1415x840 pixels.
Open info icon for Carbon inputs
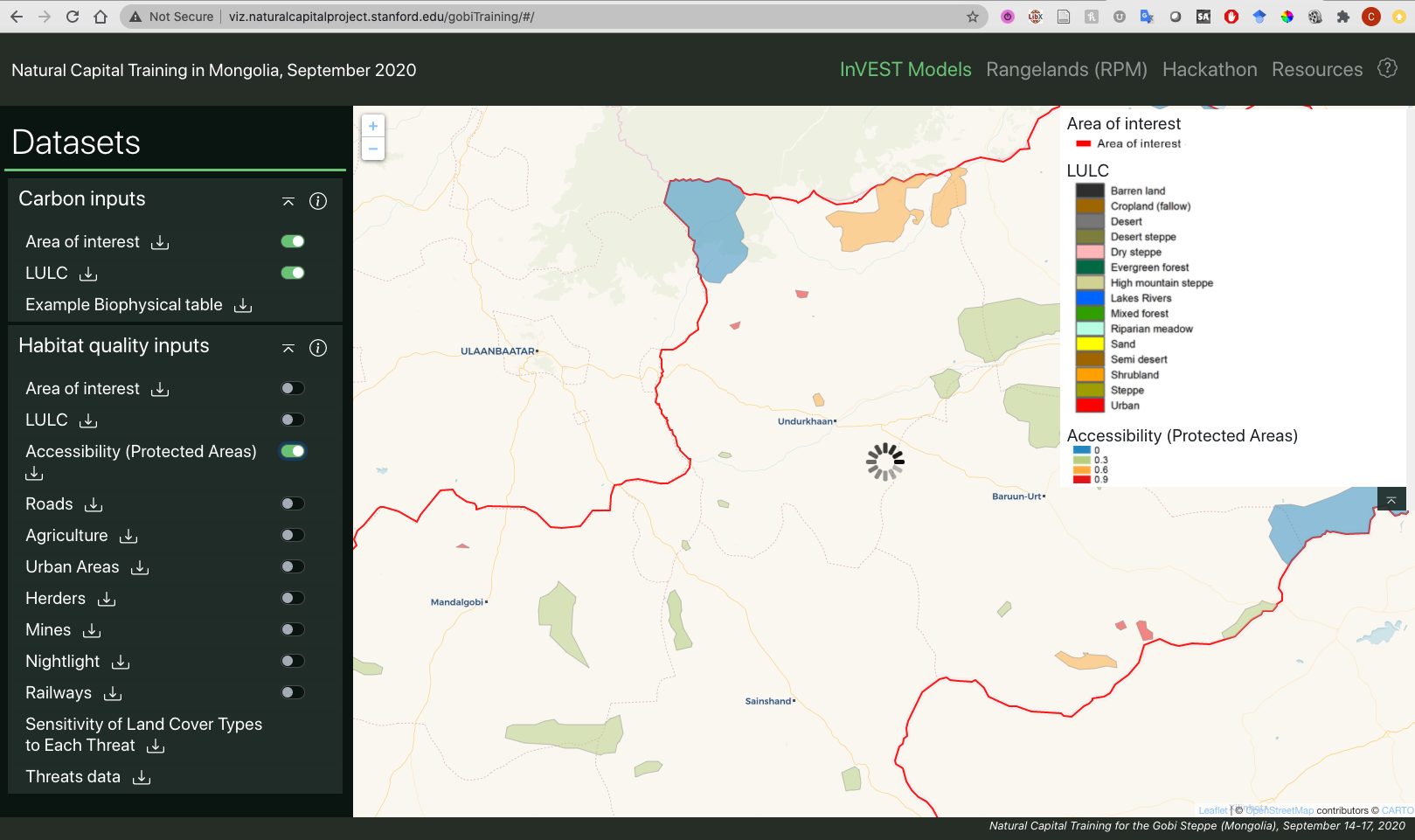(318, 201)
